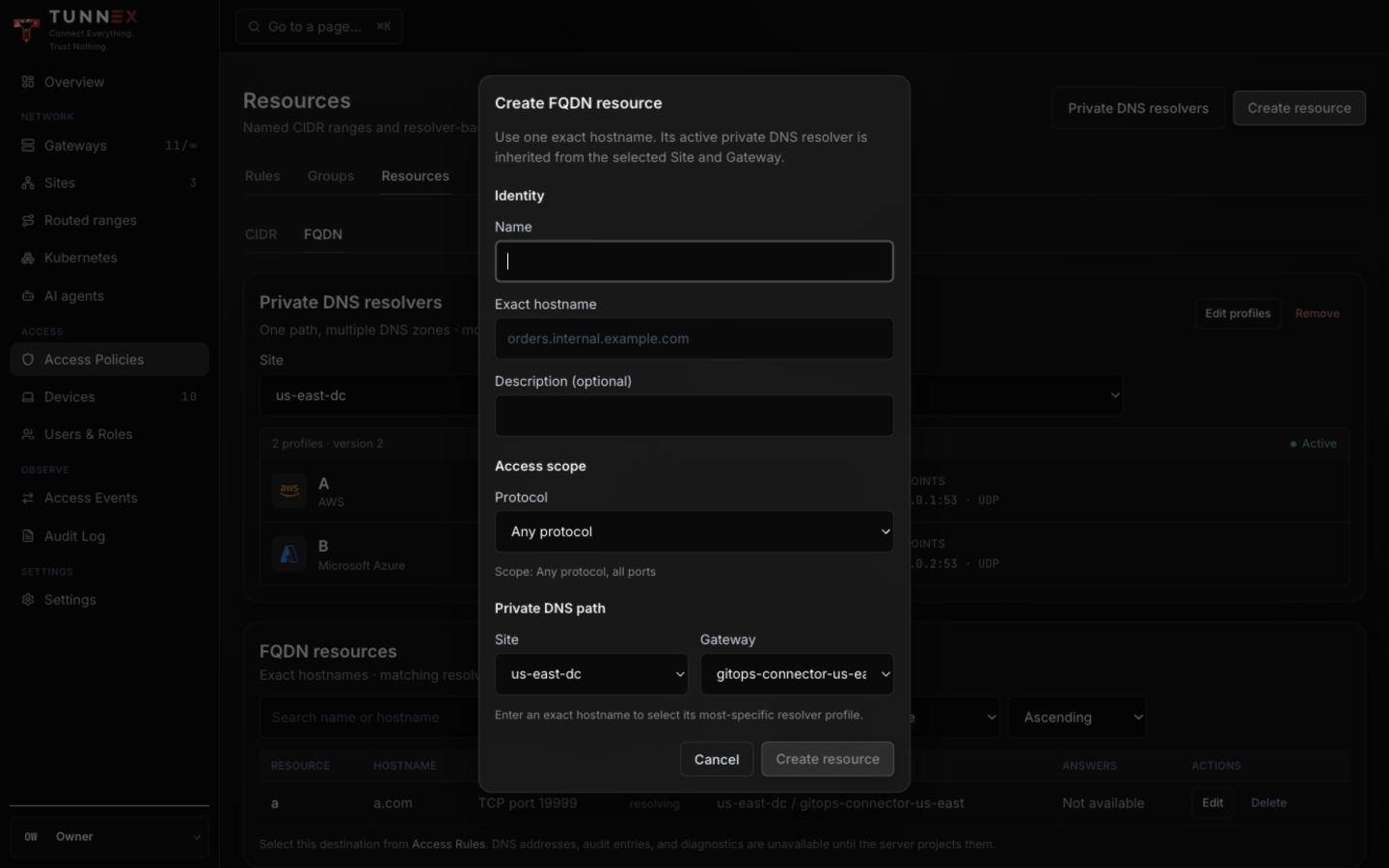Focus the Name input field

coord(694,261)
